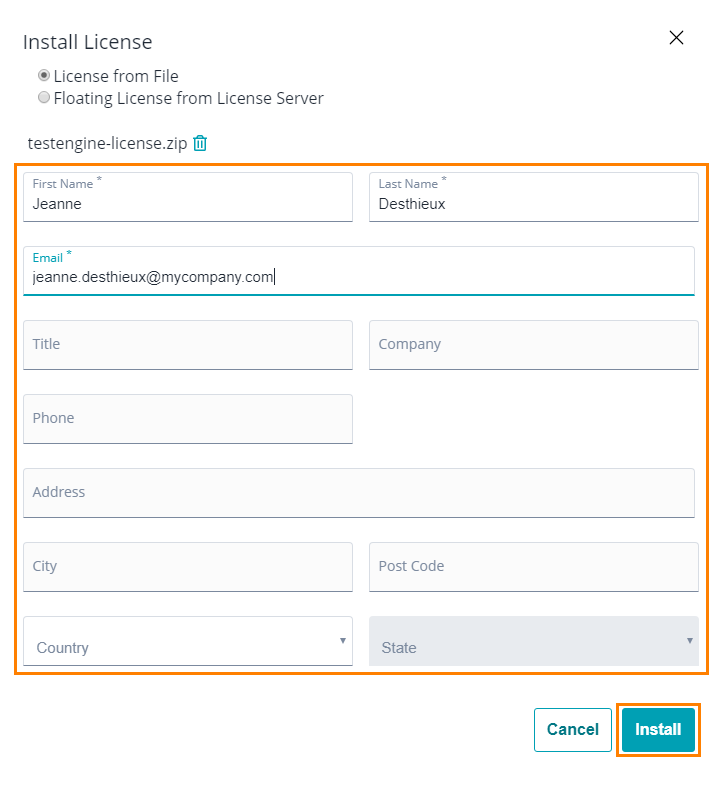Screen dimensions: 719x804
Task: Click the Install button
Action: (x=658, y=729)
